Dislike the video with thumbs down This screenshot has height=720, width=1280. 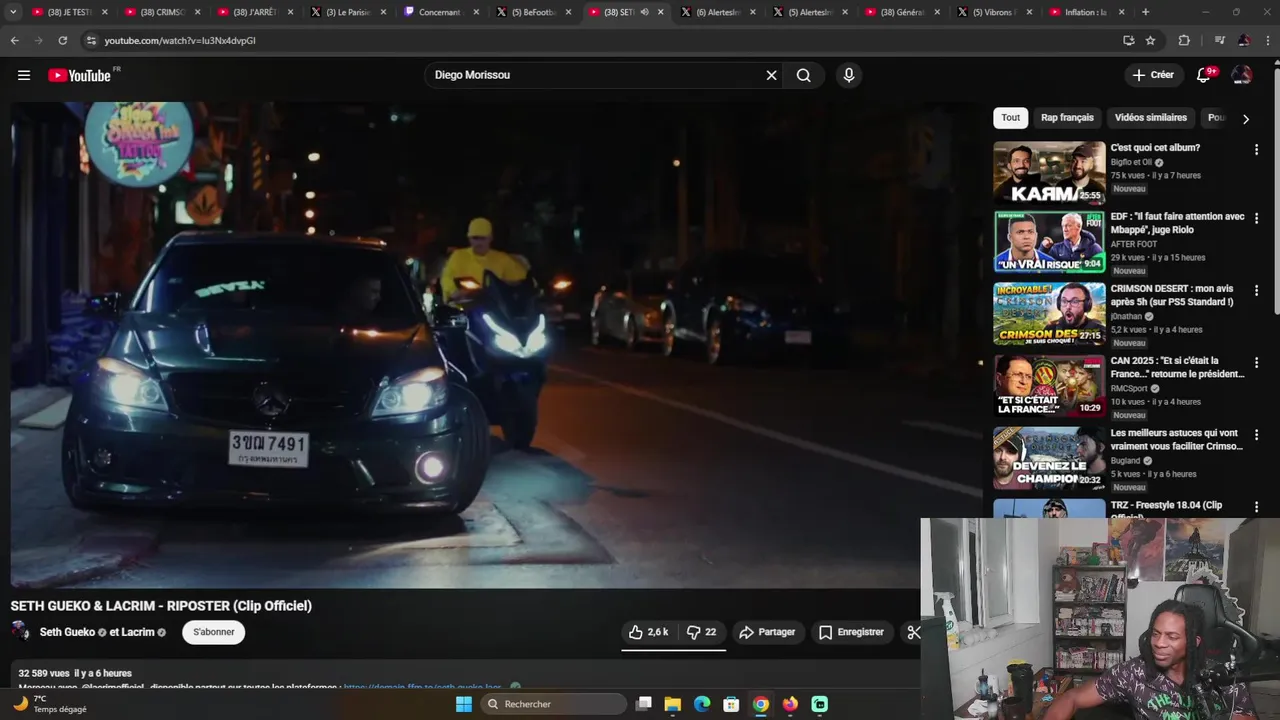click(x=702, y=632)
